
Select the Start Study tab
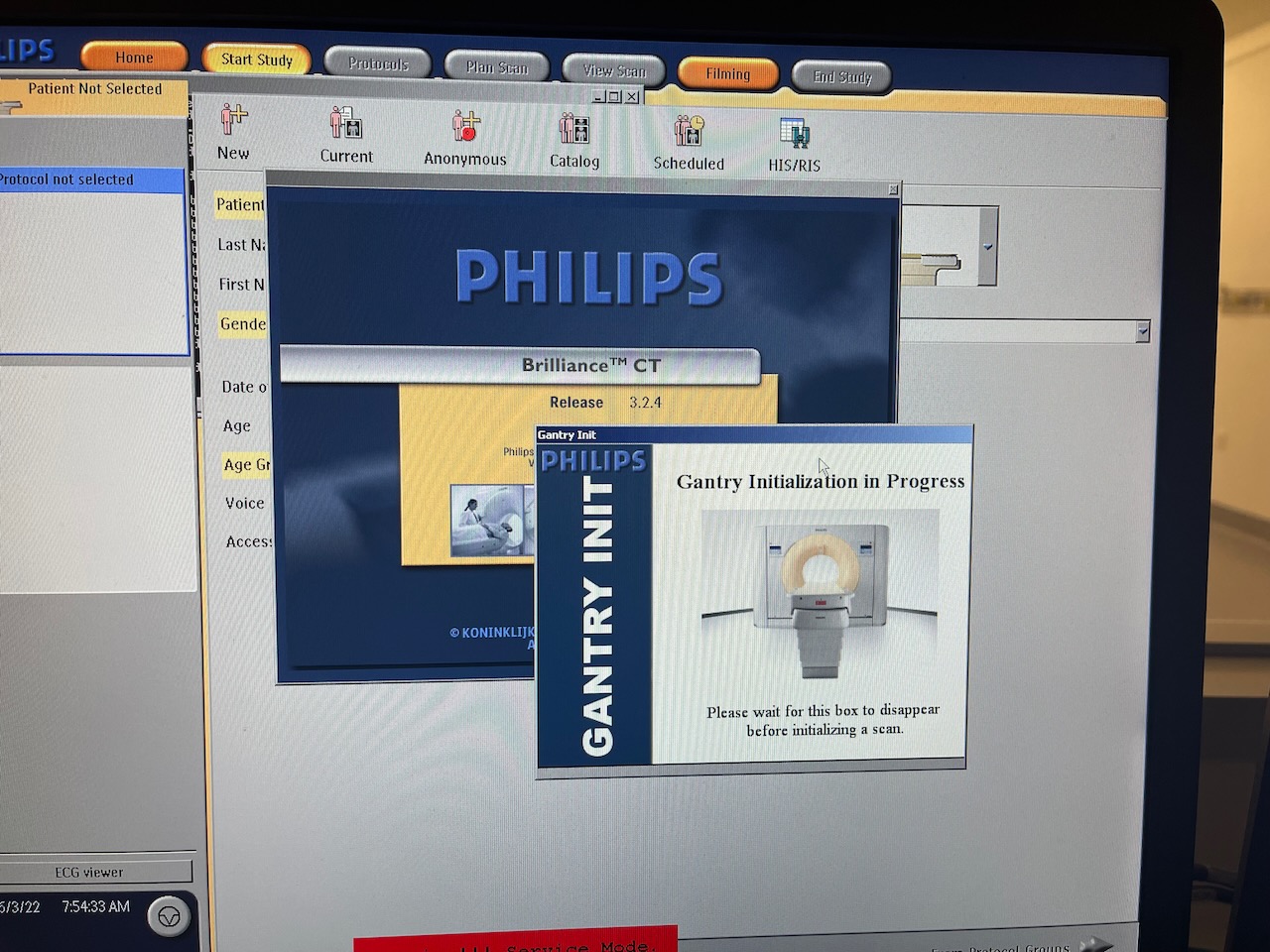256,59
